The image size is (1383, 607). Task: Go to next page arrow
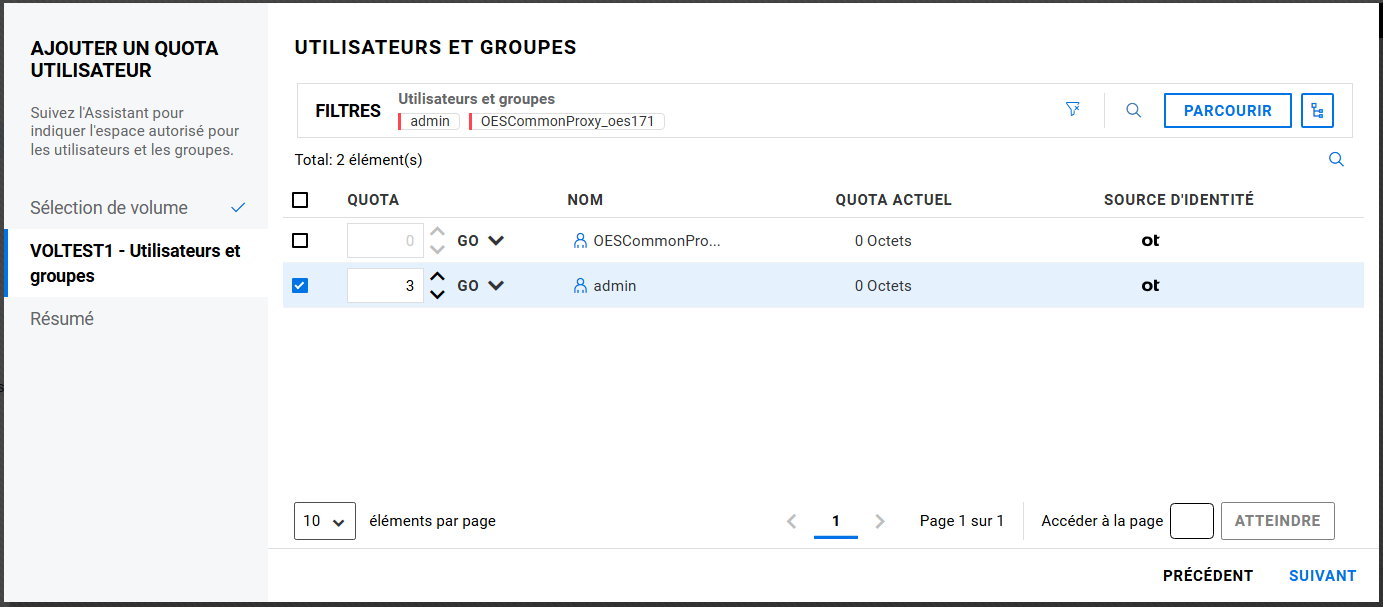[880, 521]
